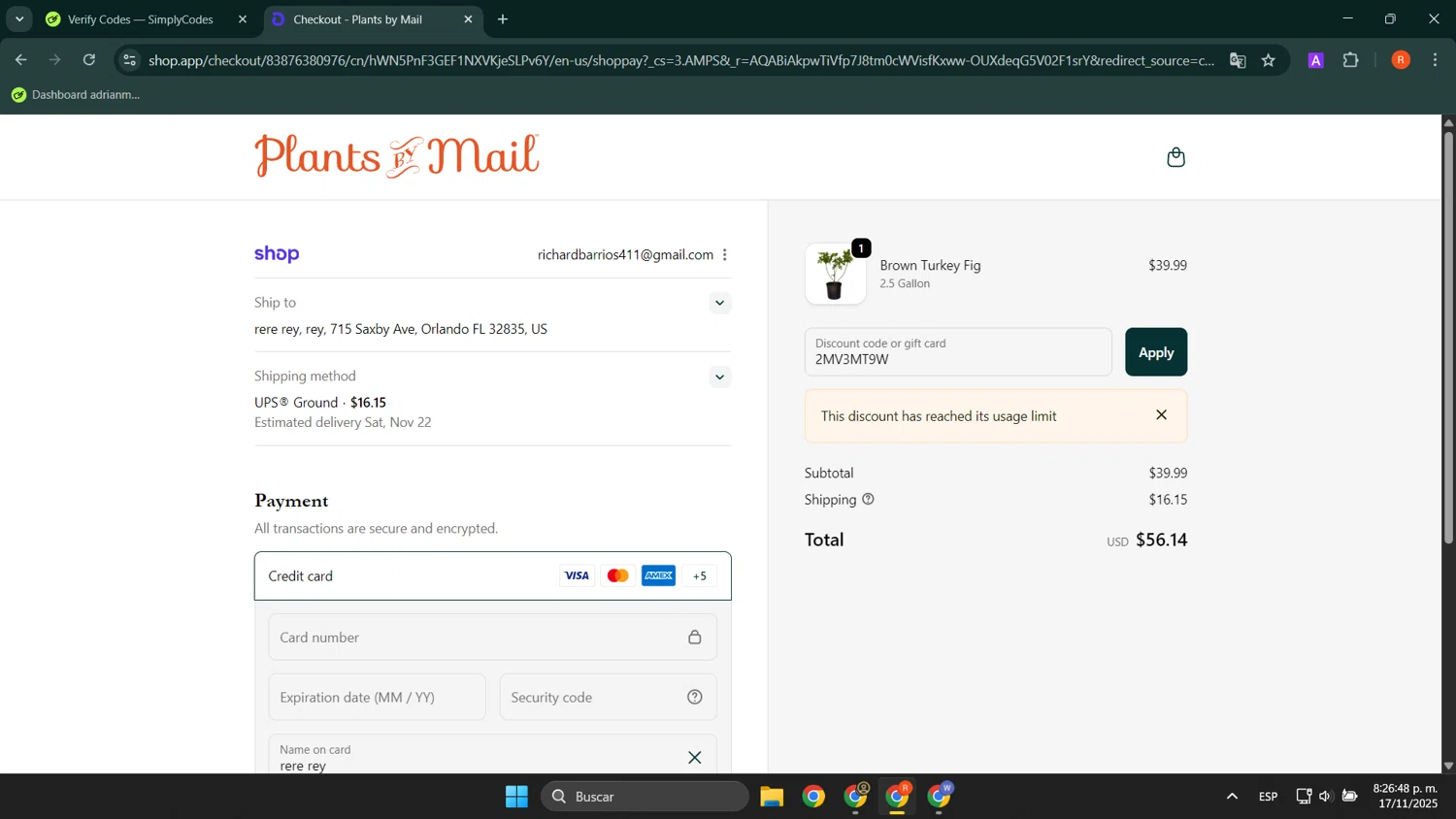
Task: Expand the Shipping method section
Action: point(719,377)
